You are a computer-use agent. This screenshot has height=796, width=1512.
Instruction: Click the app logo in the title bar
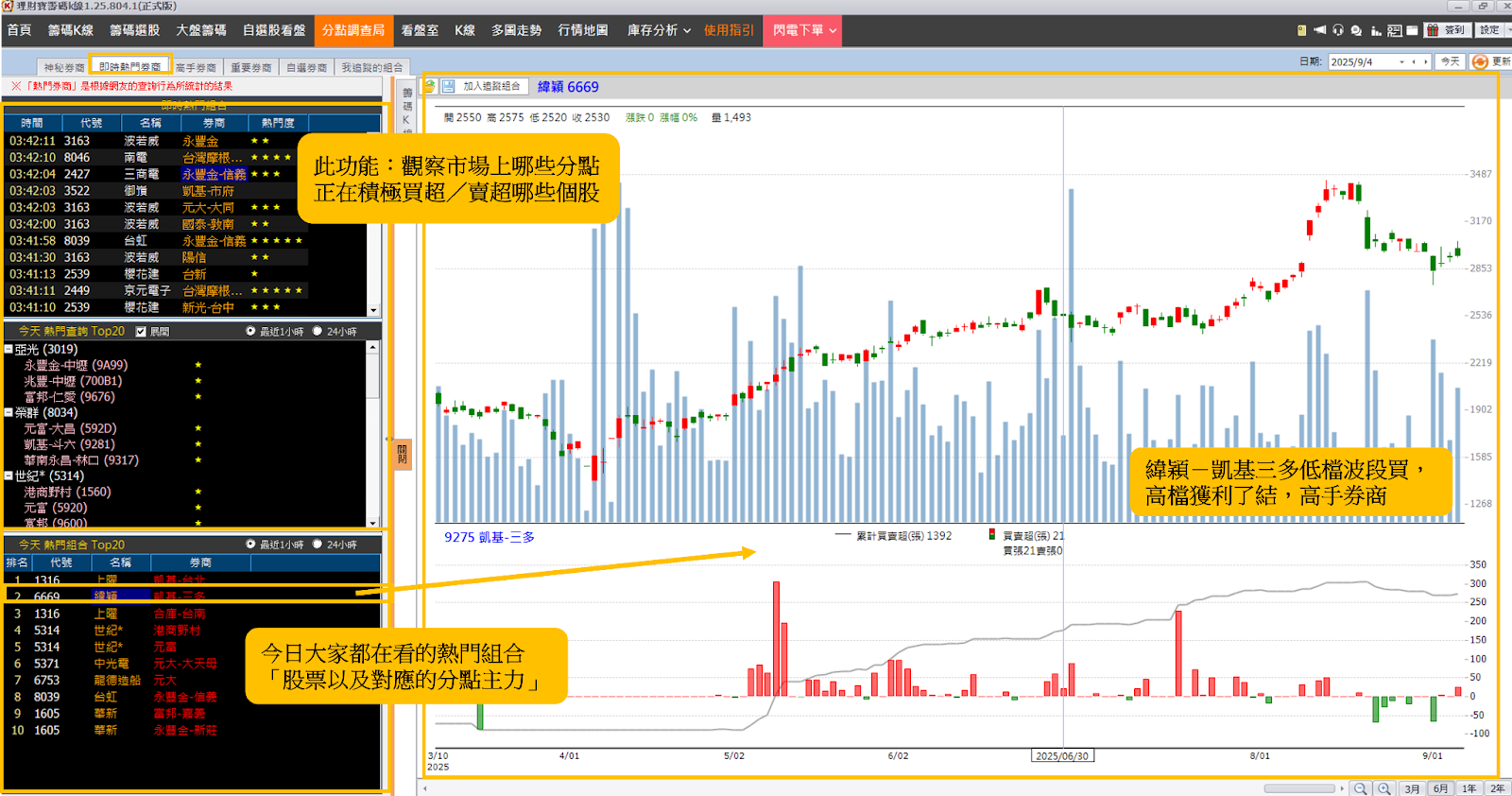click(x=8, y=6)
